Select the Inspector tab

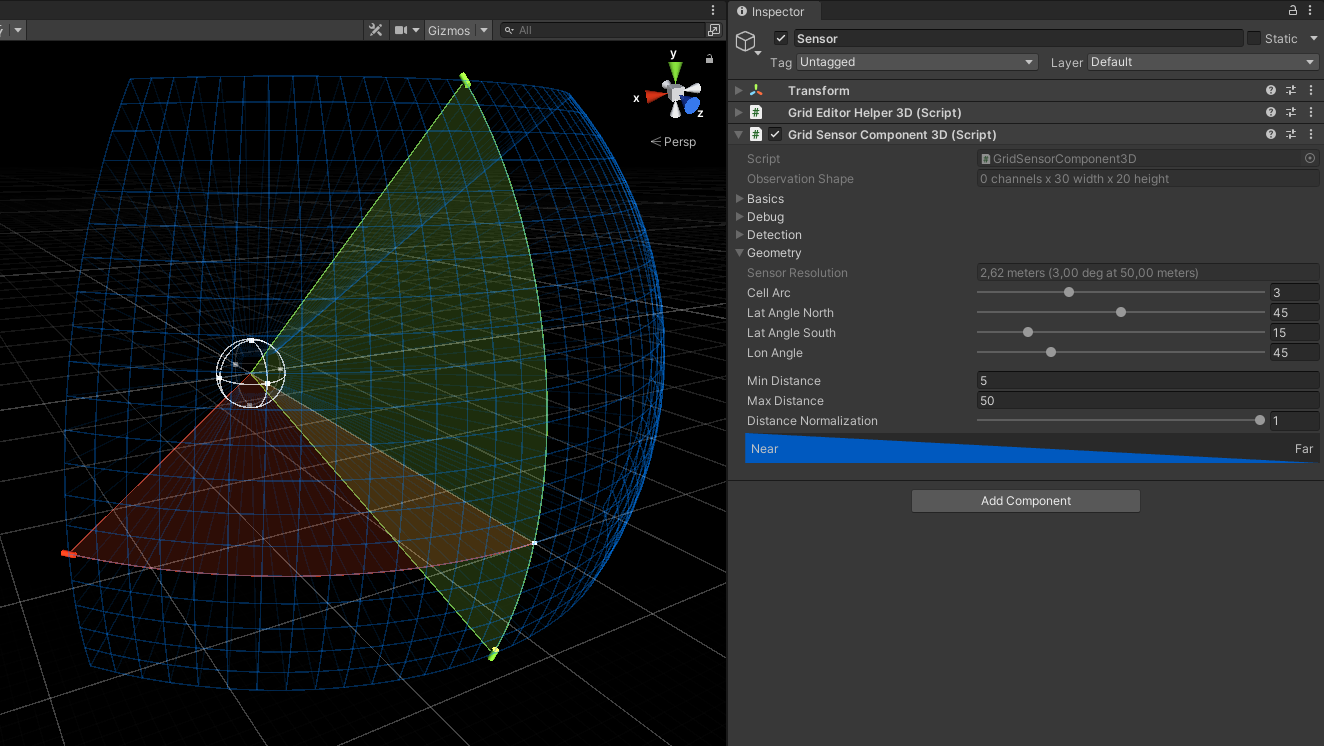coord(777,12)
